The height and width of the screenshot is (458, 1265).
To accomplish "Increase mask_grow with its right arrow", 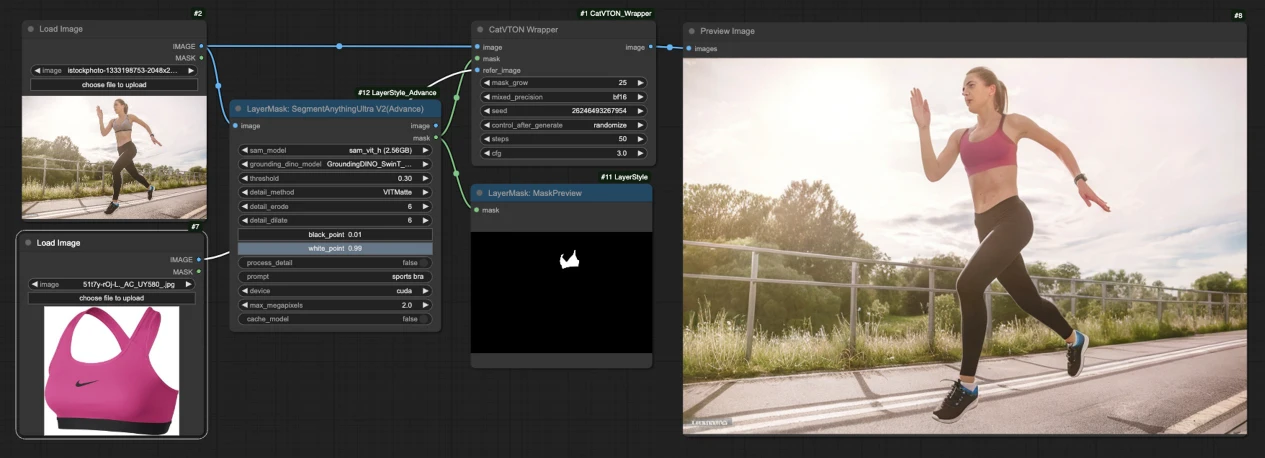I will coord(641,83).
